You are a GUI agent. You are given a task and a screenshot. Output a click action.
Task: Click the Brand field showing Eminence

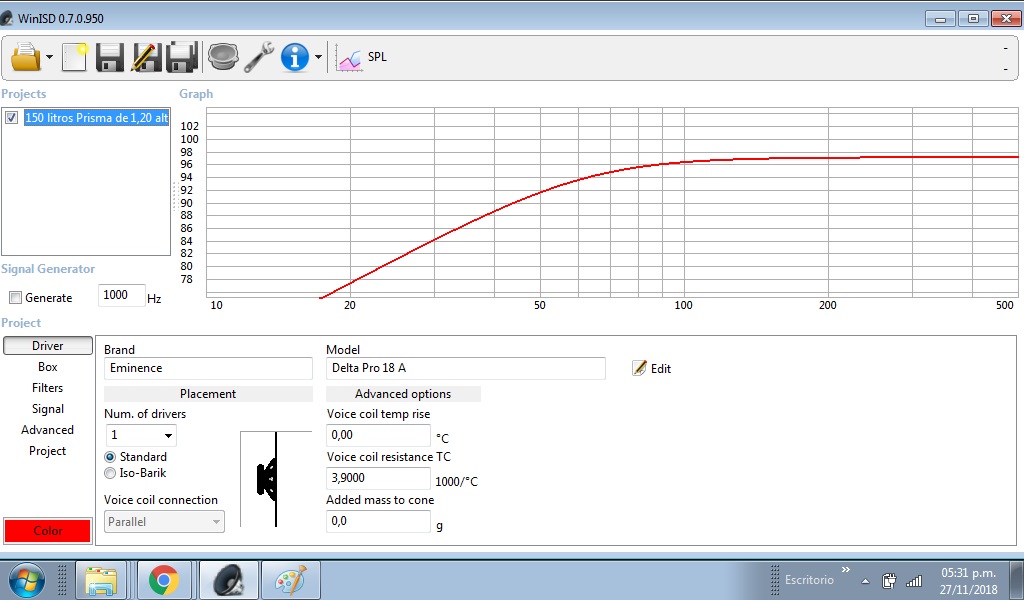pyautogui.click(x=208, y=368)
